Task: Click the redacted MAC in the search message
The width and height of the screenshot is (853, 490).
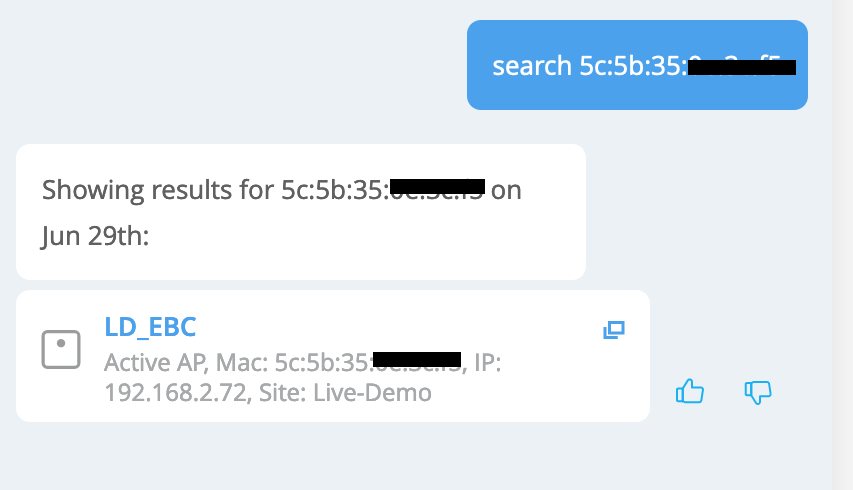Action: pos(742,67)
